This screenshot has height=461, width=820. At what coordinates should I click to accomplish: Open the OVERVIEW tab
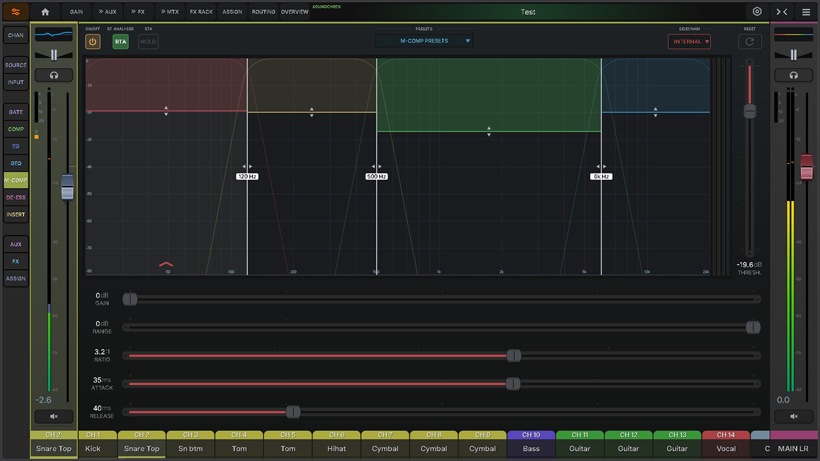pos(294,11)
